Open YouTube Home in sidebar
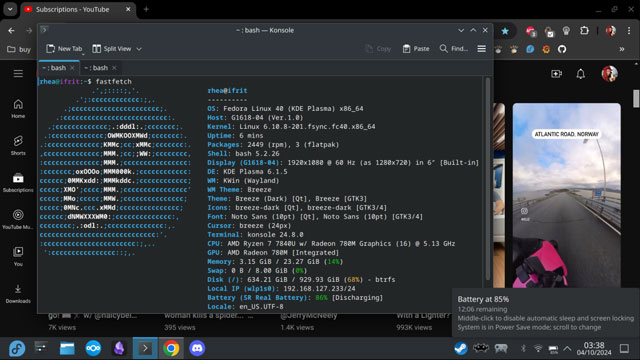The image size is (640, 360). pyautogui.click(x=18, y=109)
